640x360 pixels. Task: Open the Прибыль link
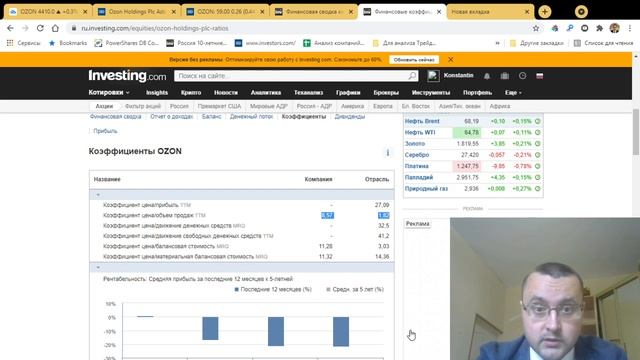pos(105,131)
